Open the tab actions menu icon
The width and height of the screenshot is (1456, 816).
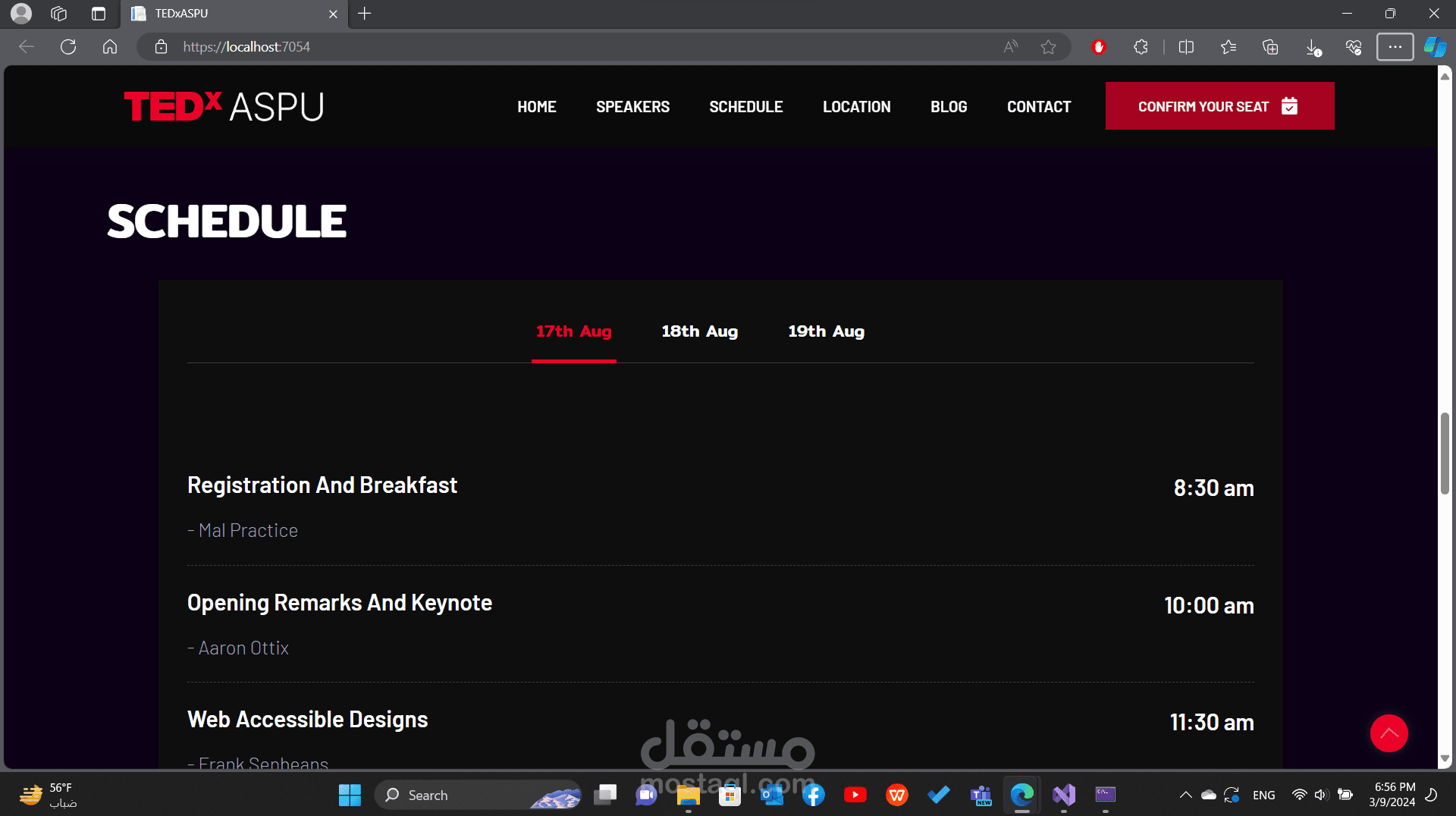(99, 14)
